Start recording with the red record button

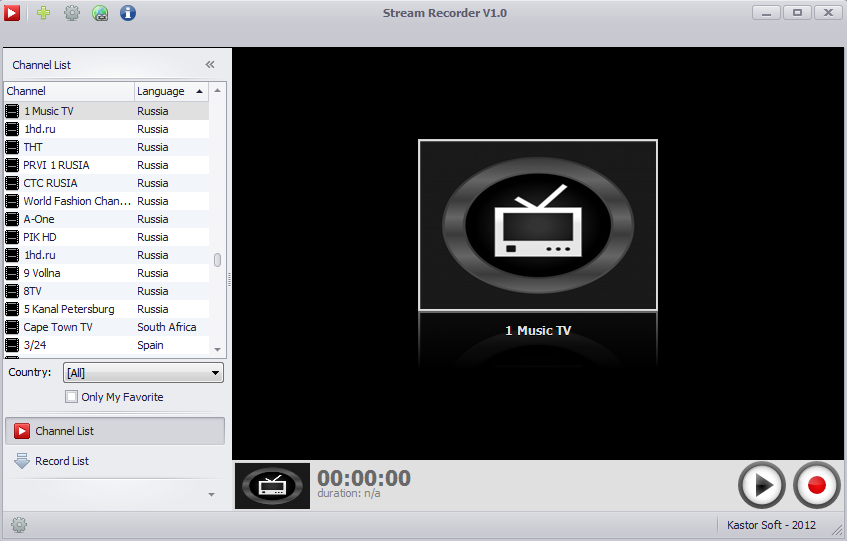coord(816,485)
